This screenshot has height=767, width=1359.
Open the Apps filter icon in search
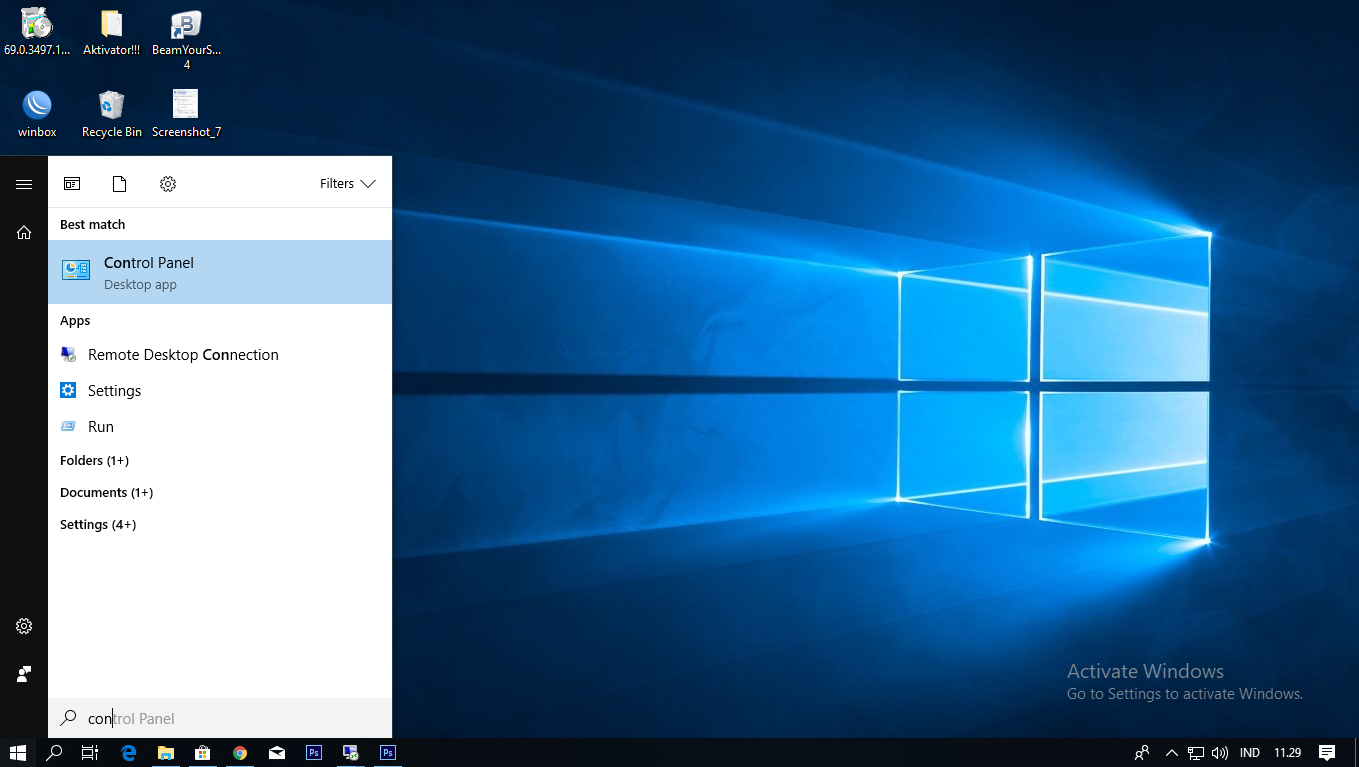point(72,183)
